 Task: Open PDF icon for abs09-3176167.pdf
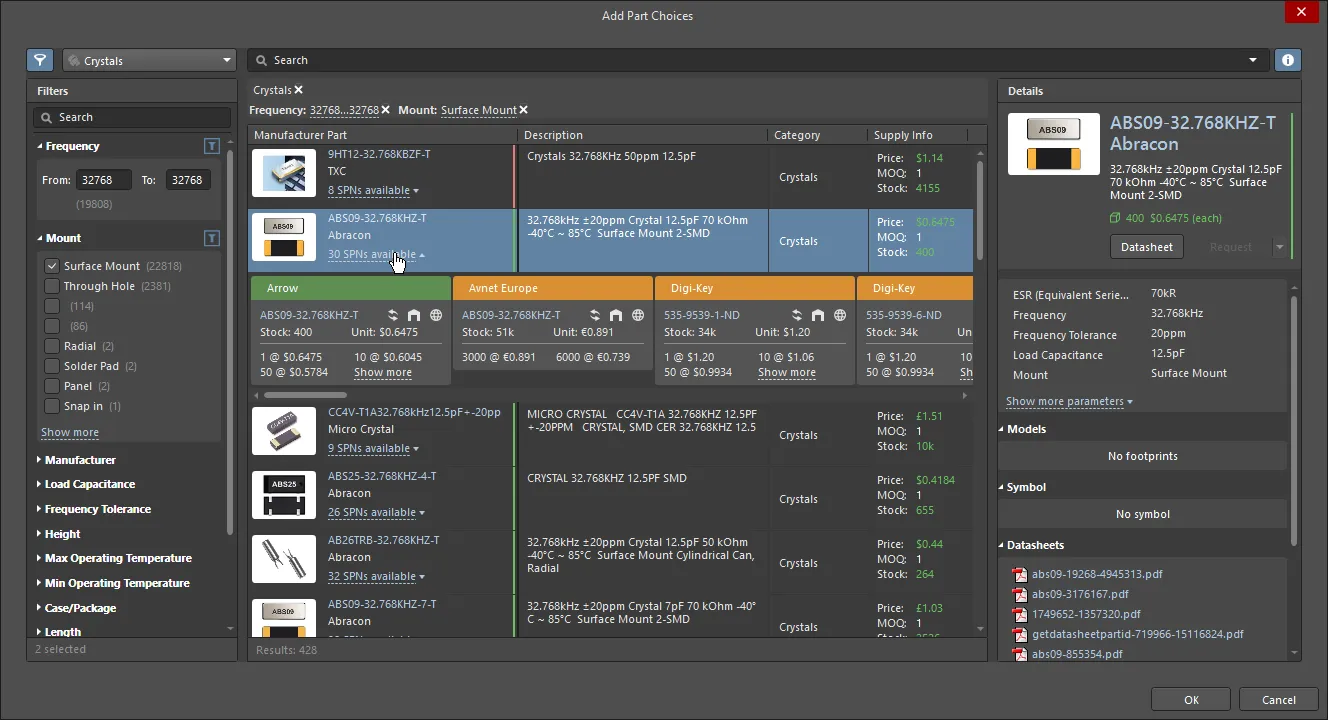[1020, 594]
